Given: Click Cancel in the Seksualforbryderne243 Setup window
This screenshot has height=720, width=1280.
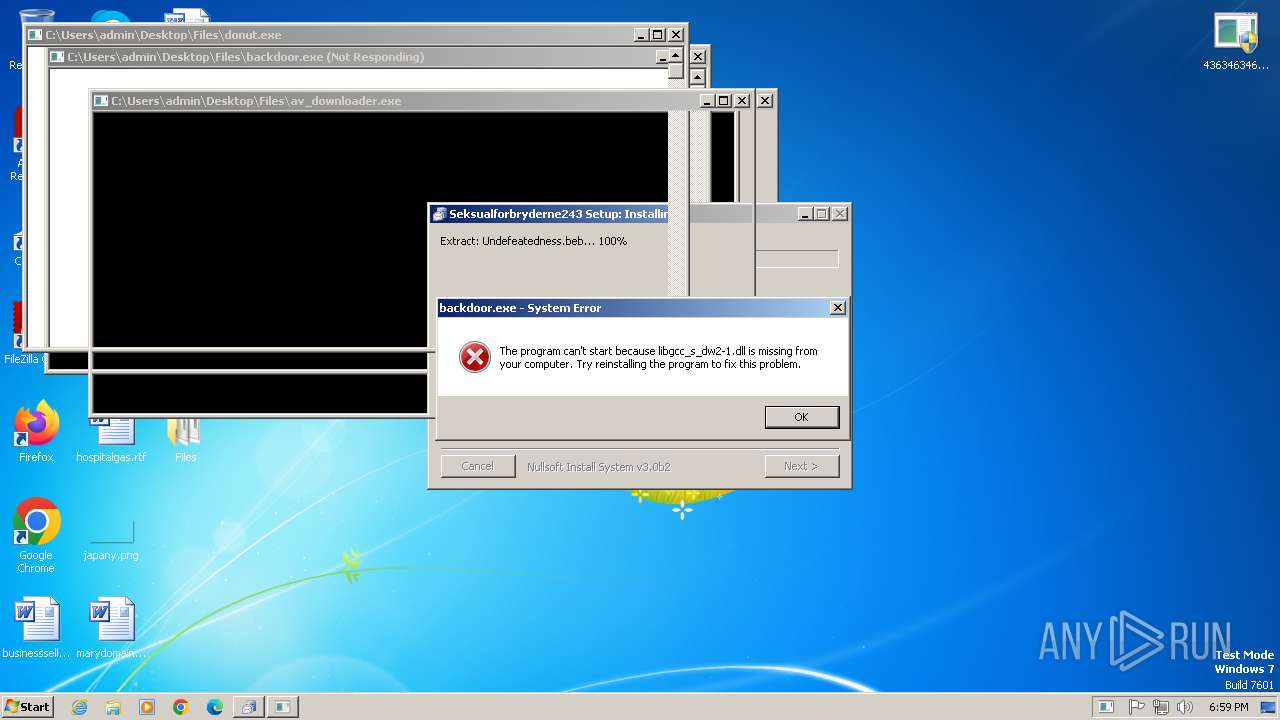Looking at the screenshot, I should click(477, 466).
